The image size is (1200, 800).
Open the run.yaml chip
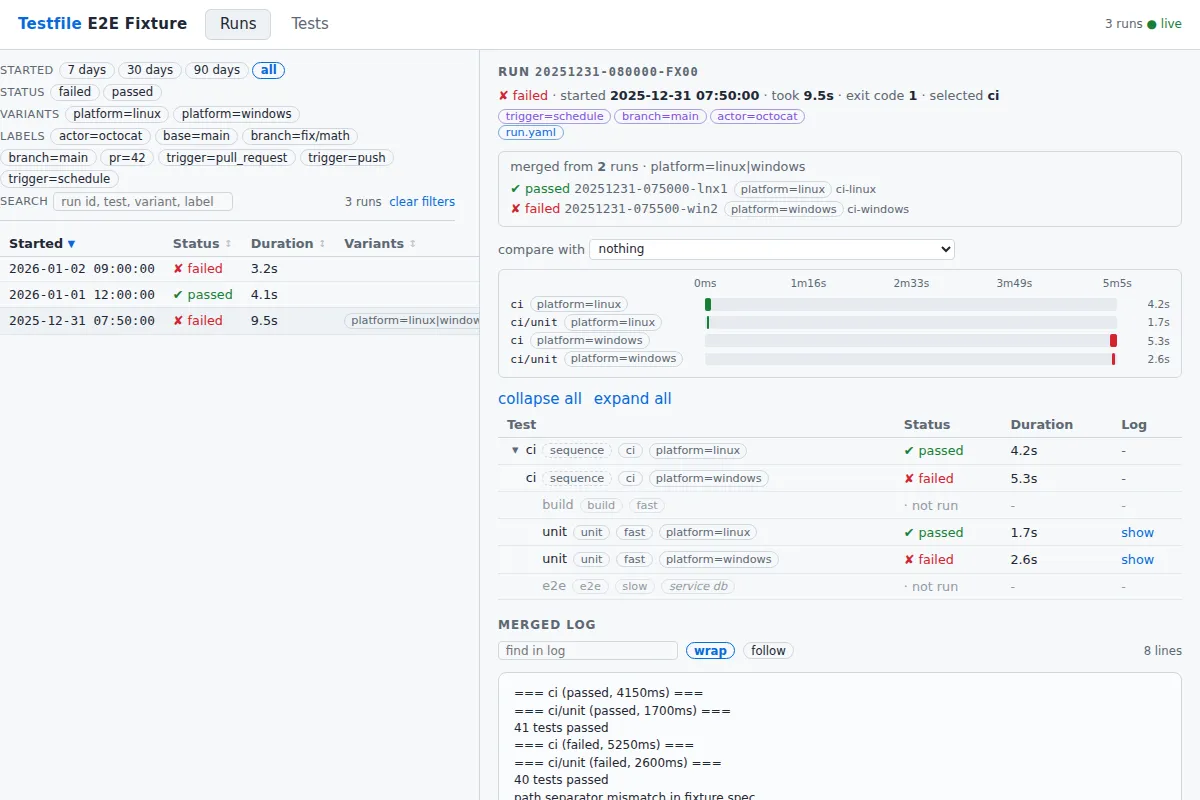point(531,132)
